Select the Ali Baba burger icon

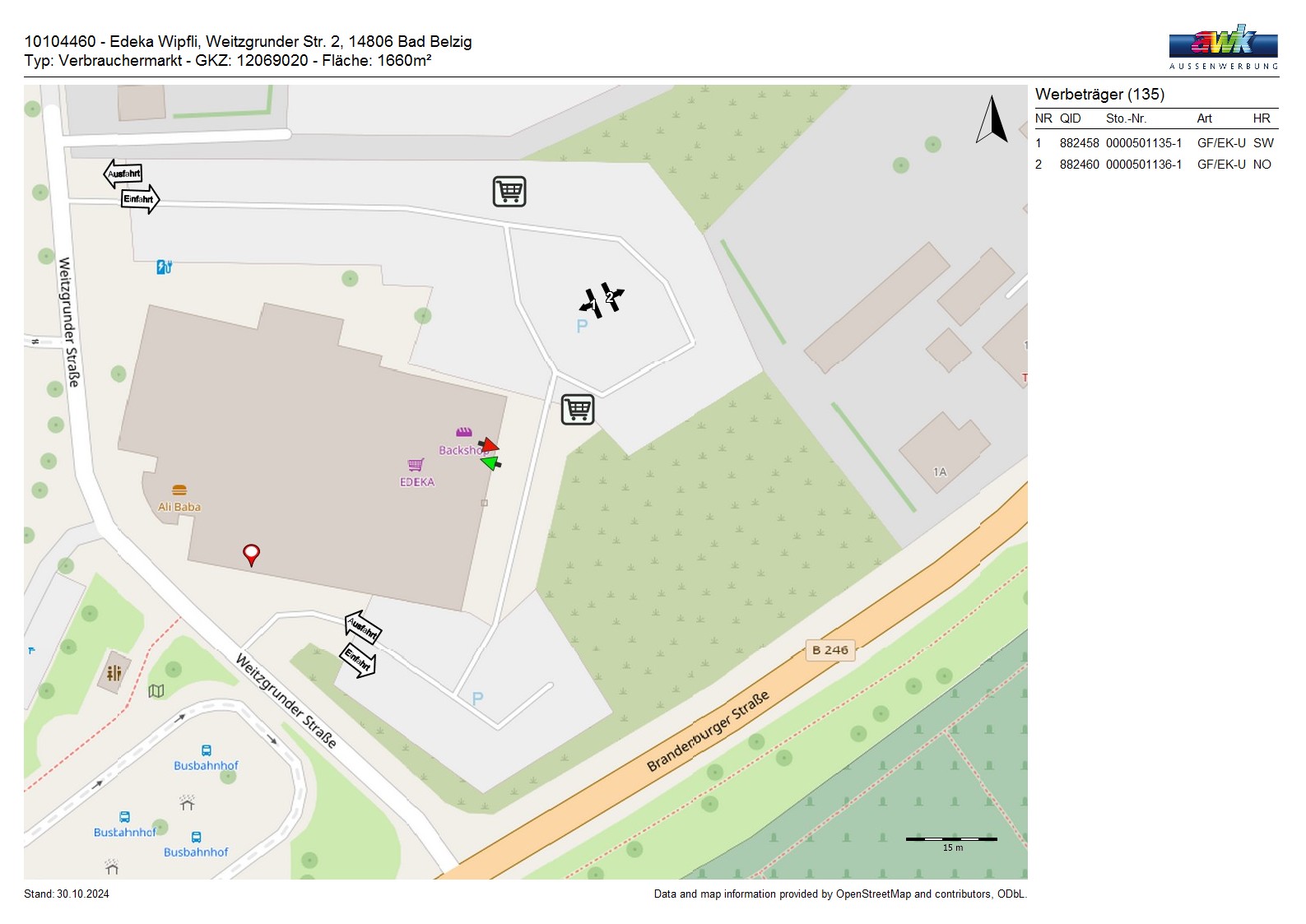pos(179,491)
